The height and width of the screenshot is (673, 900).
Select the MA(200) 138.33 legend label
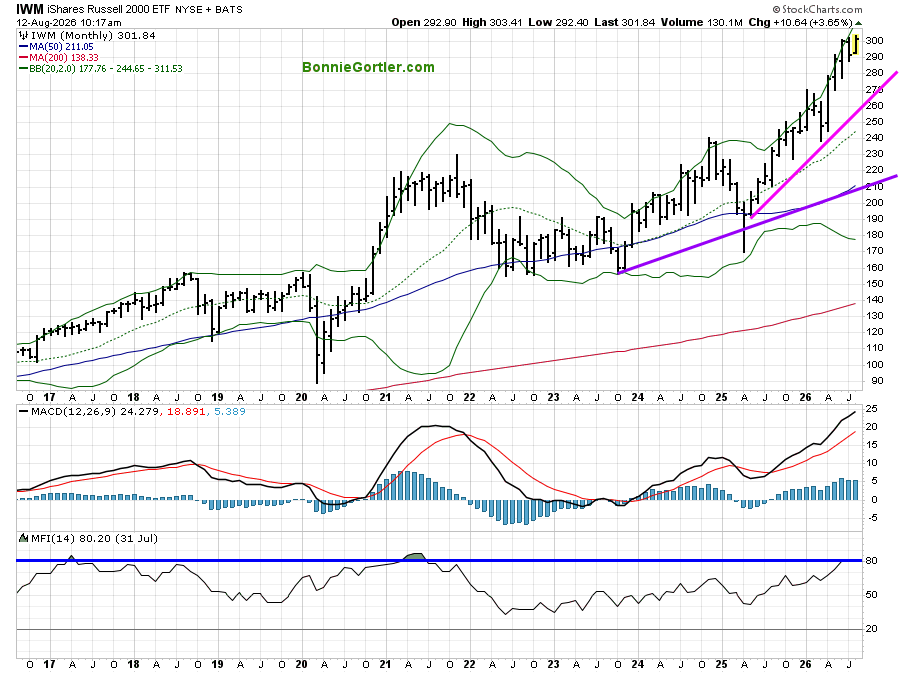pos(64,57)
